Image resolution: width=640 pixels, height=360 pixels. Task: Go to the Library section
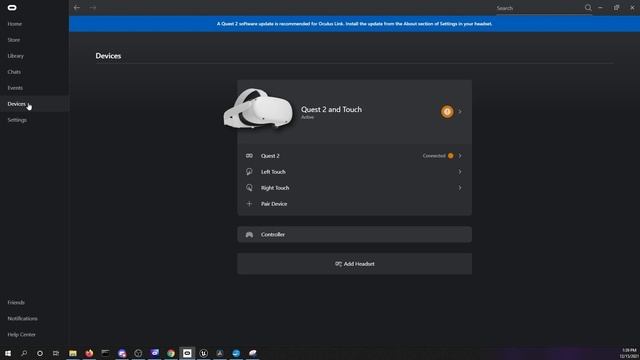pyautogui.click(x=16, y=56)
